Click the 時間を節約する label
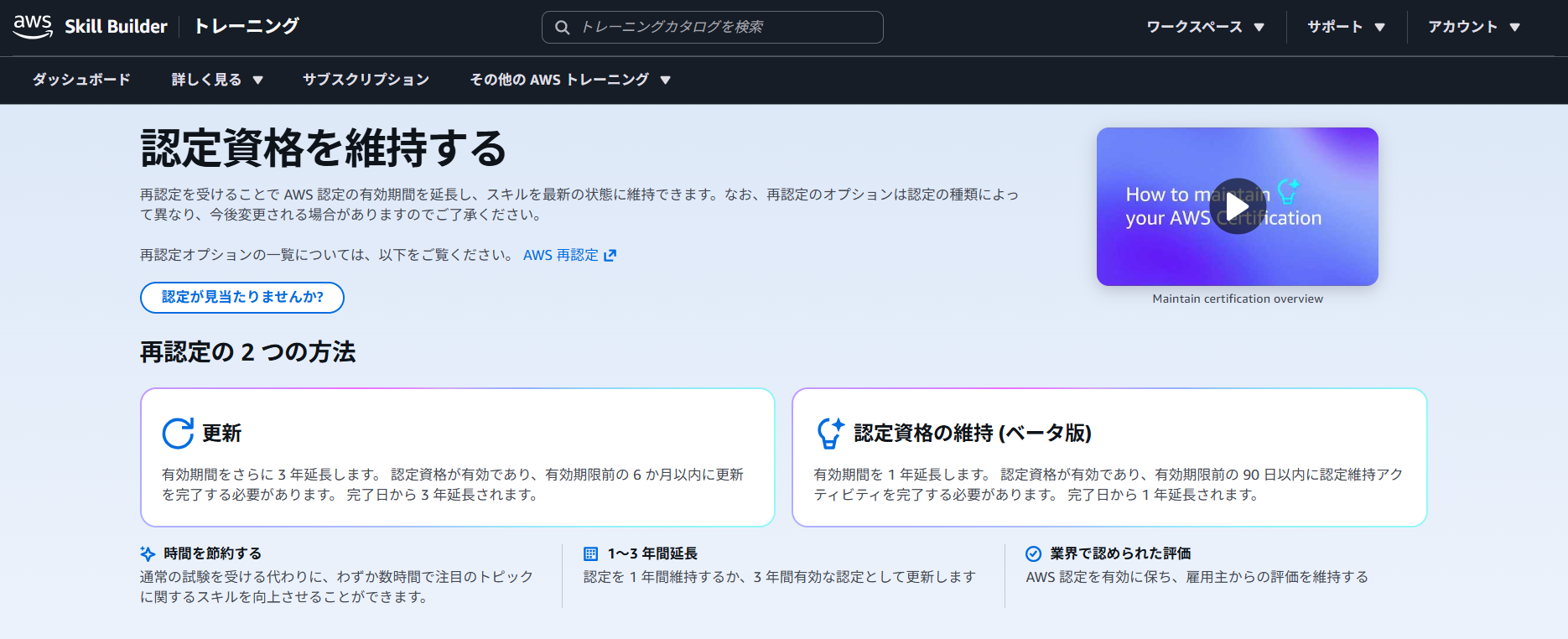Screen dimensions: 1568x639 pyautogui.click(x=213, y=553)
